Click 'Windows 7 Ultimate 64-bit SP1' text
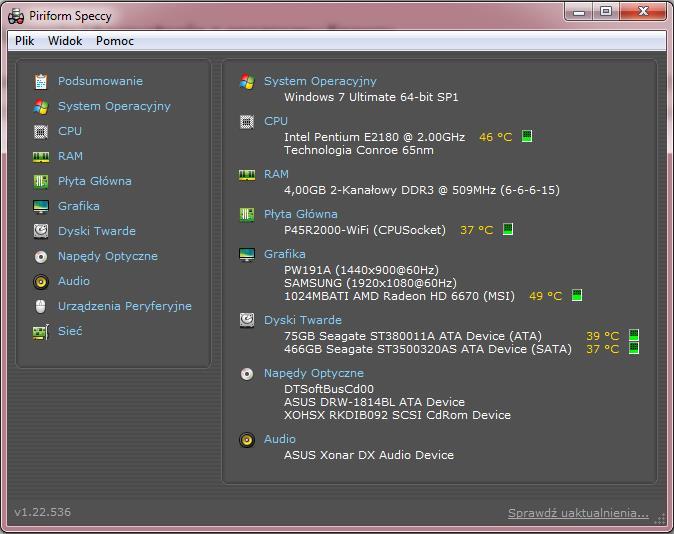This screenshot has width=674, height=534. (371, 97)
